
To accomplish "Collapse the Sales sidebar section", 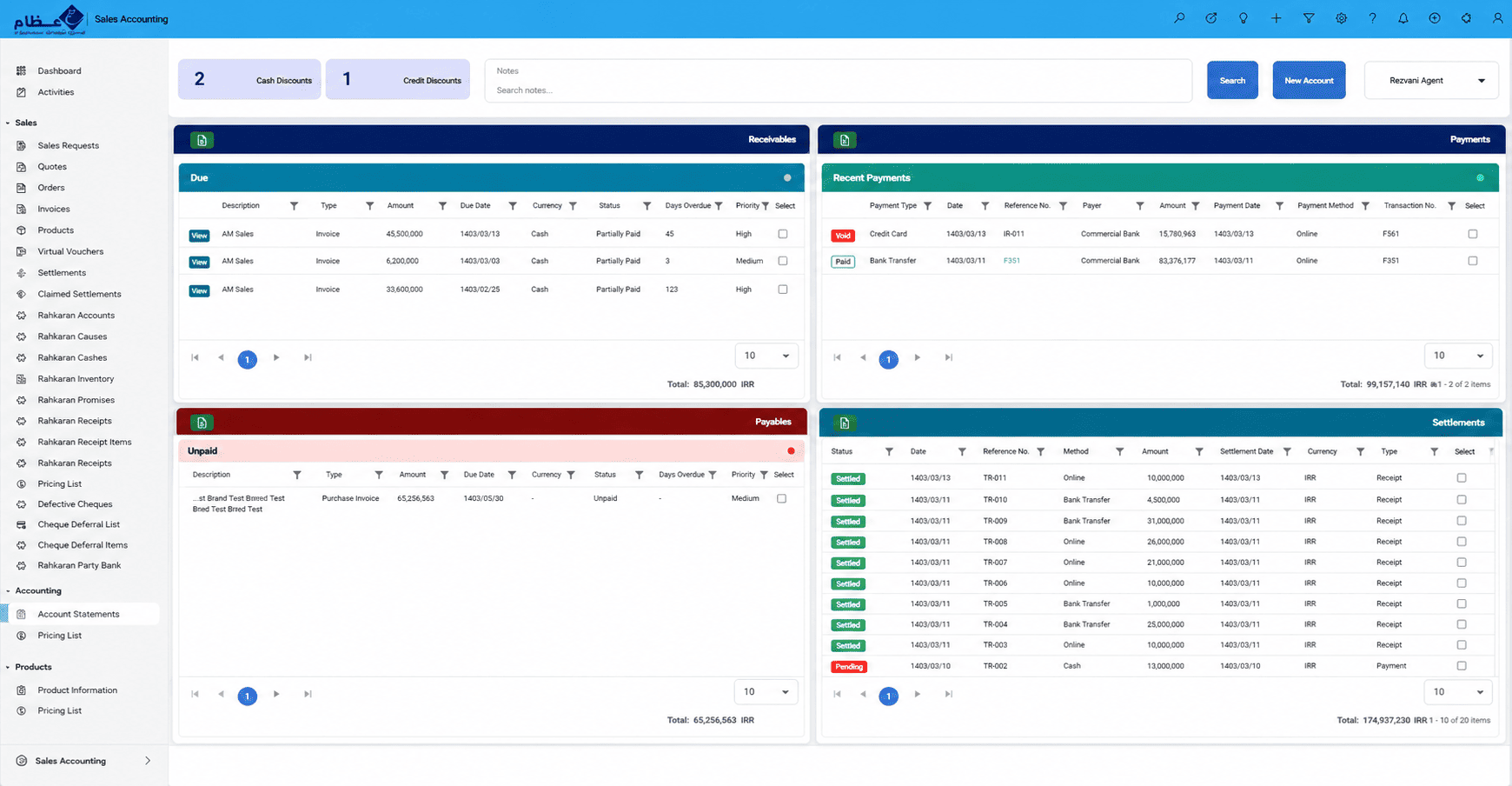I will click(x=9, y=123).
